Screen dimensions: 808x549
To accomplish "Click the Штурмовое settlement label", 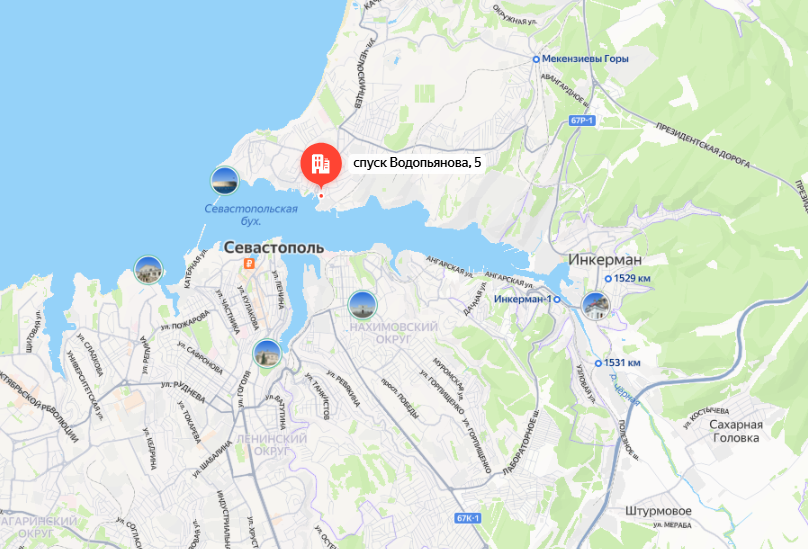I will coord(658,511).
